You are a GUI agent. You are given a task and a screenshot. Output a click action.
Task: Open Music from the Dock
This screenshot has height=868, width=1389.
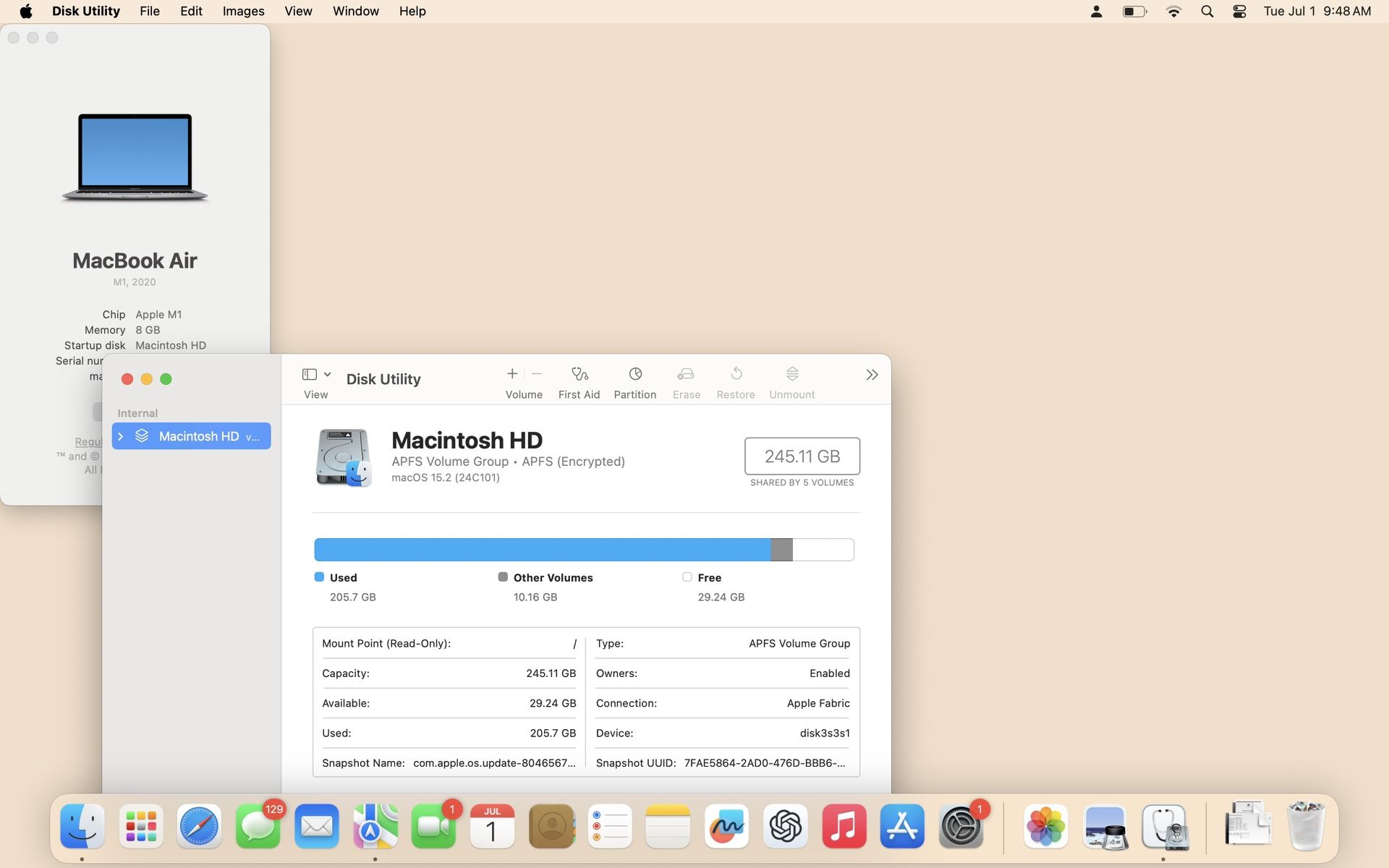pyautogui.click(x=844, y=825)
